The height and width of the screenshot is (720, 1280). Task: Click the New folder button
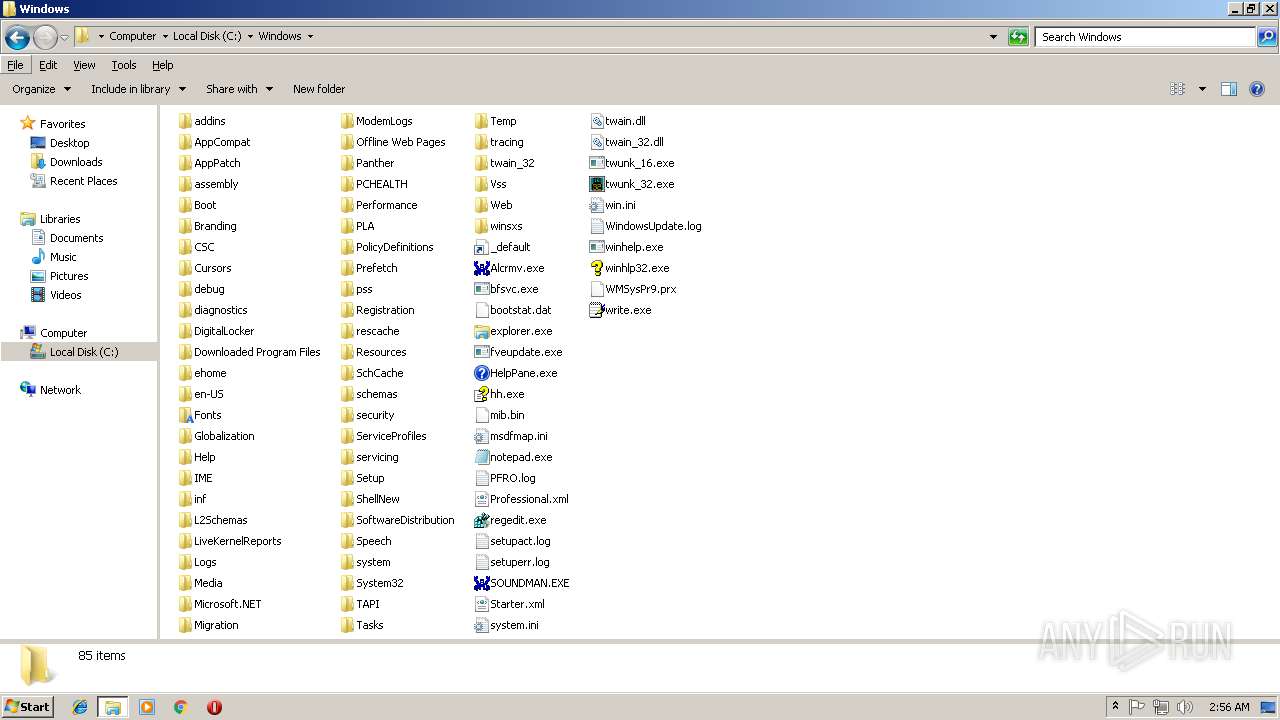click(319, 89)
